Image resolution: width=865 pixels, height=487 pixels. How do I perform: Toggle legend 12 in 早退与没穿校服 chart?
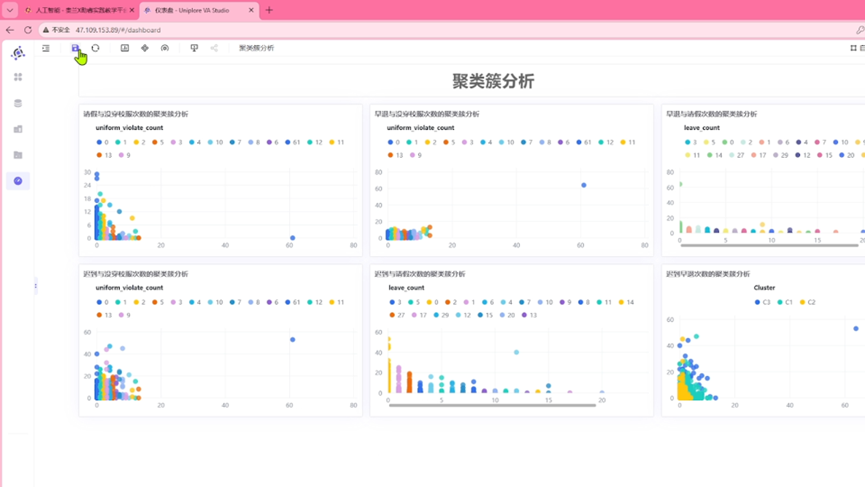(x=606, y=142)
